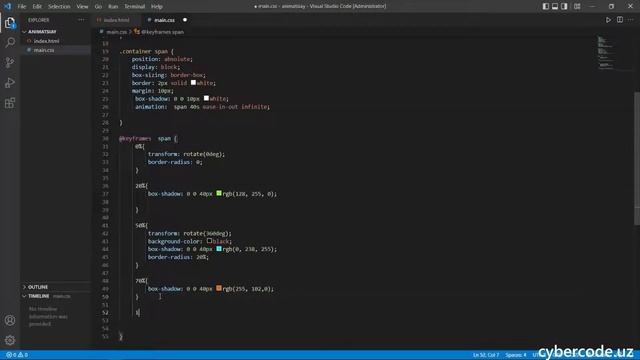Open the Run menu

[113, 7]
